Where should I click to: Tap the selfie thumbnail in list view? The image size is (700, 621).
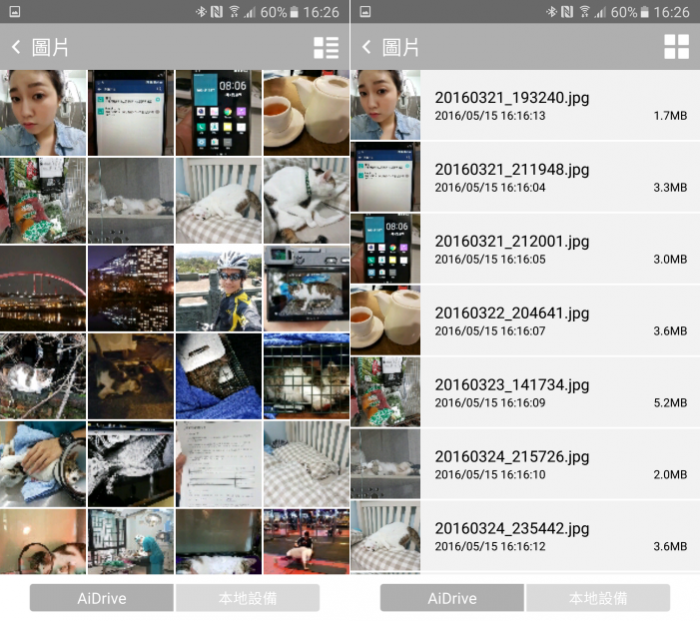click(385, 105)
